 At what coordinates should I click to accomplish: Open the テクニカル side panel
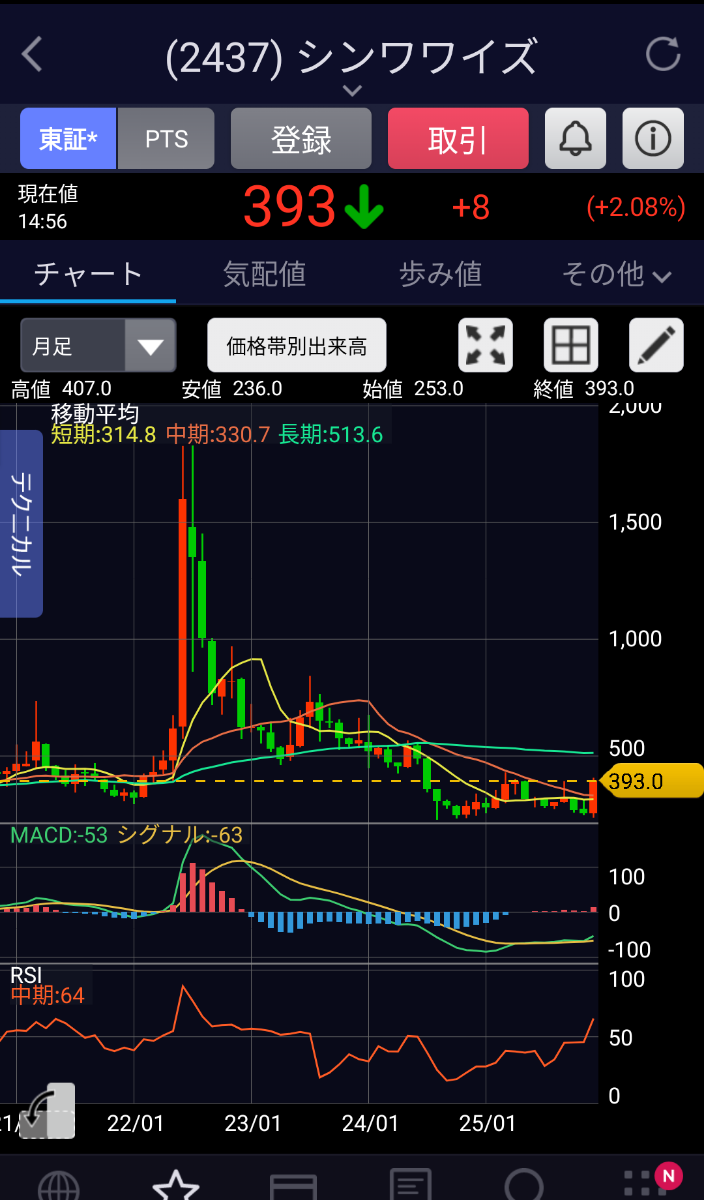point(20,523)
